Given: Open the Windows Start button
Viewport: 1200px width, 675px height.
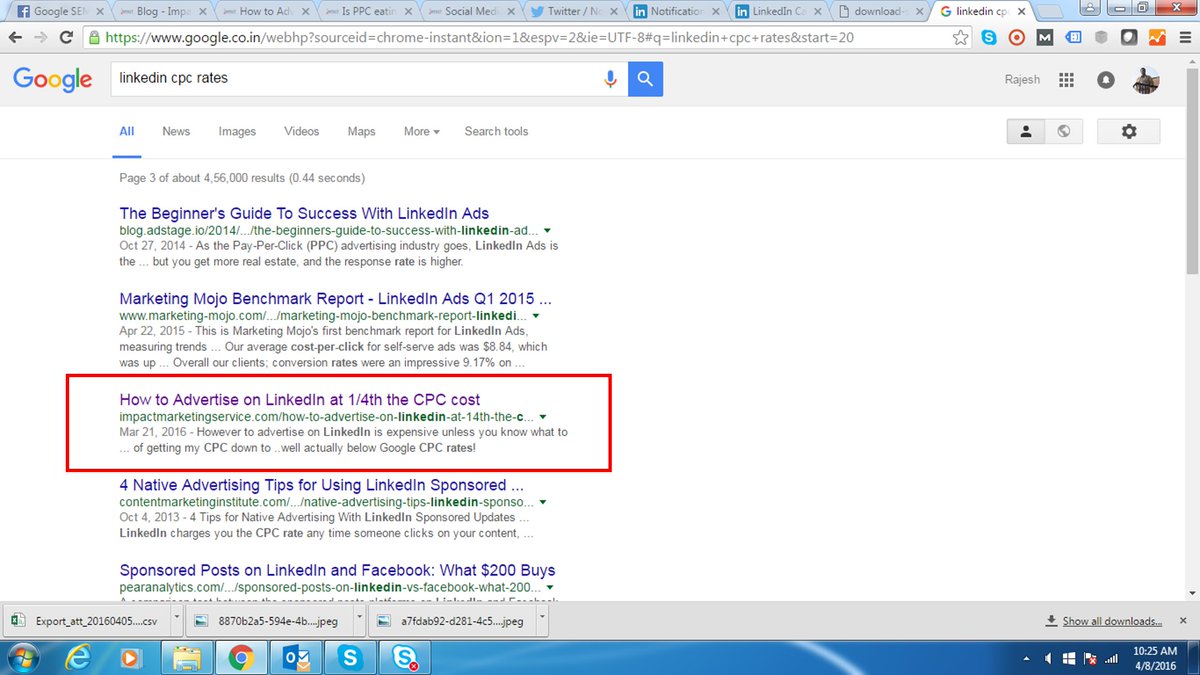Looking at the screenshot, I should [x=23, y=657].
